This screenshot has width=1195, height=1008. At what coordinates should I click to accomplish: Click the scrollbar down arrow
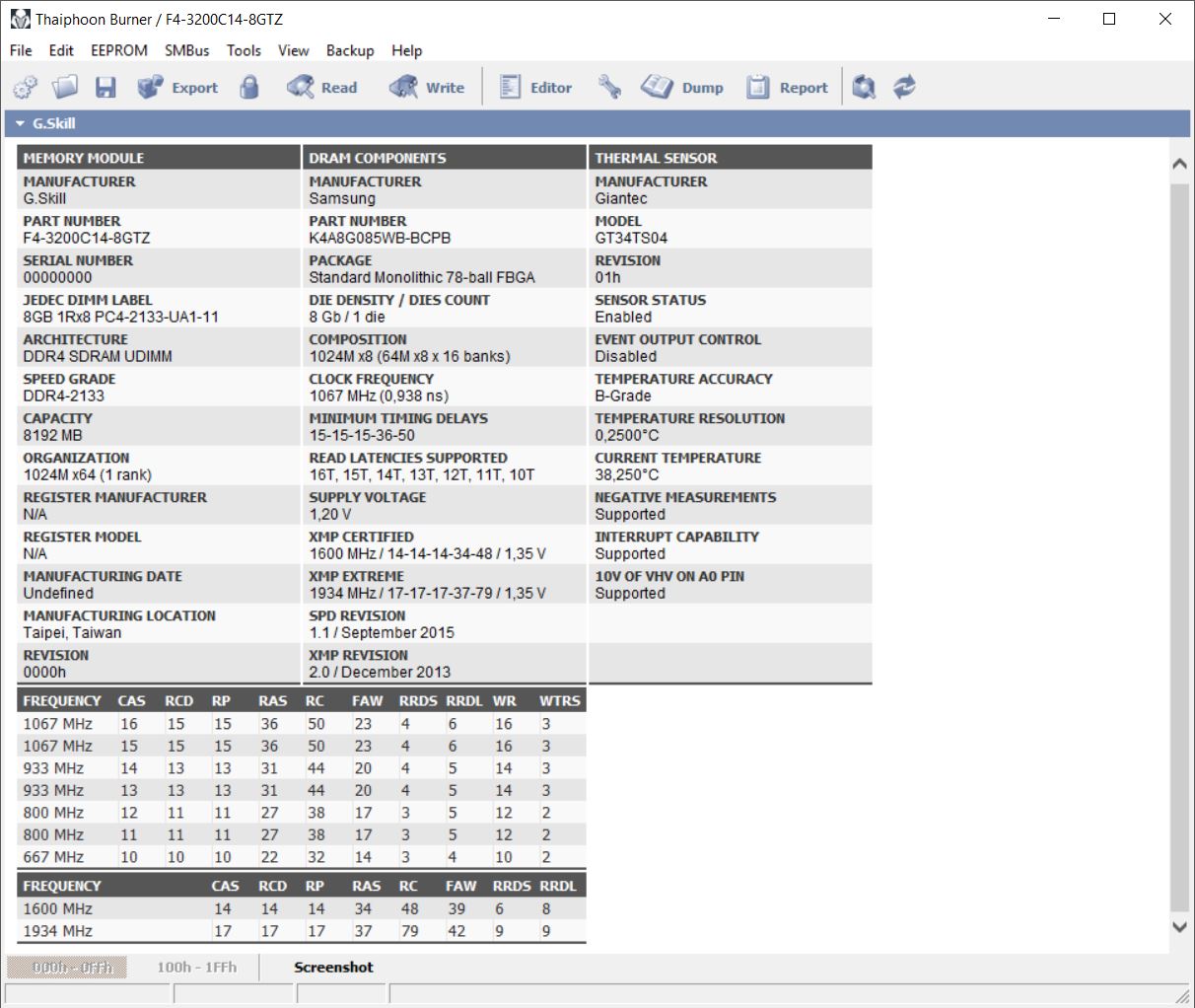1179,926
